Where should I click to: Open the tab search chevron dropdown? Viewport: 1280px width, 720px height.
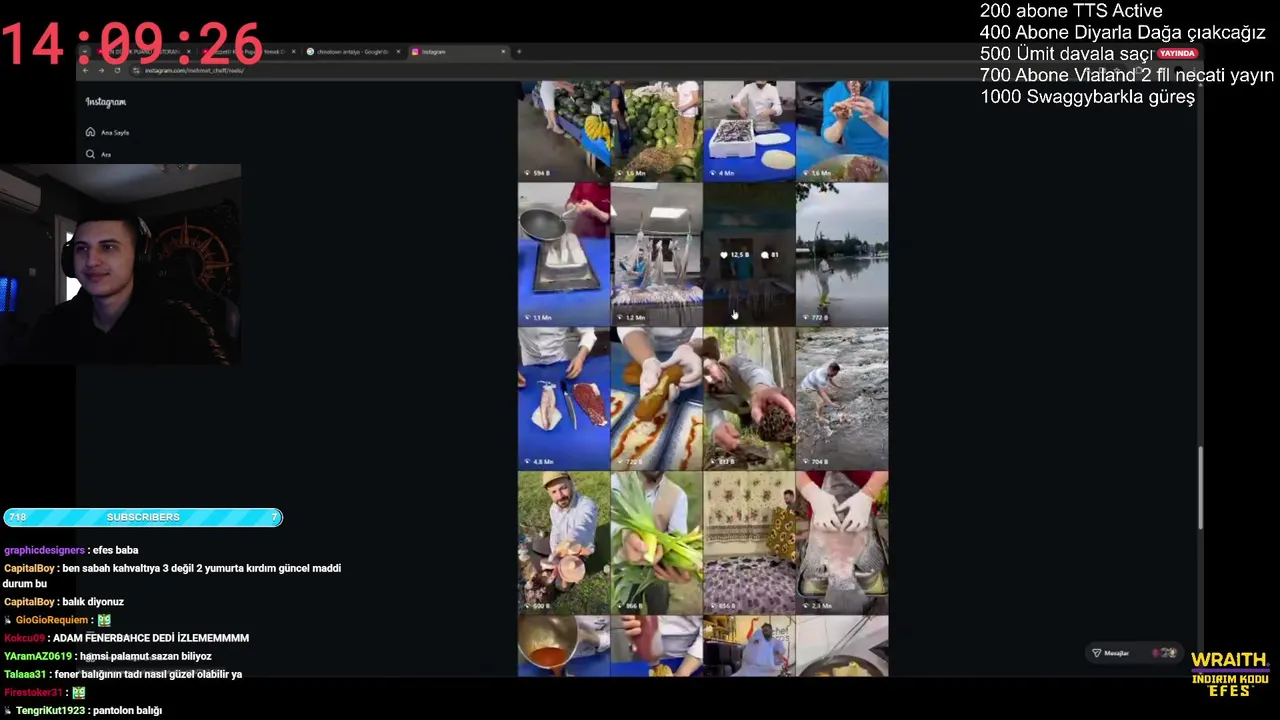tap(85, 51)
